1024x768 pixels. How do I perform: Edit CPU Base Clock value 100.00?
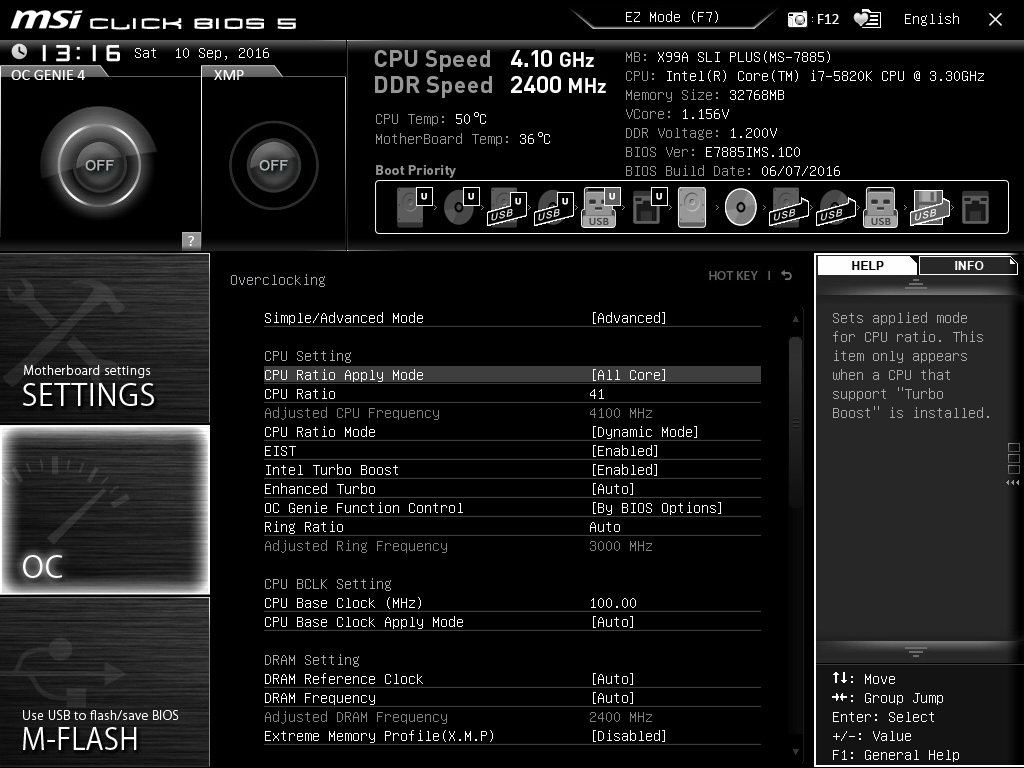pyautogui.click(x=613, y=603)
